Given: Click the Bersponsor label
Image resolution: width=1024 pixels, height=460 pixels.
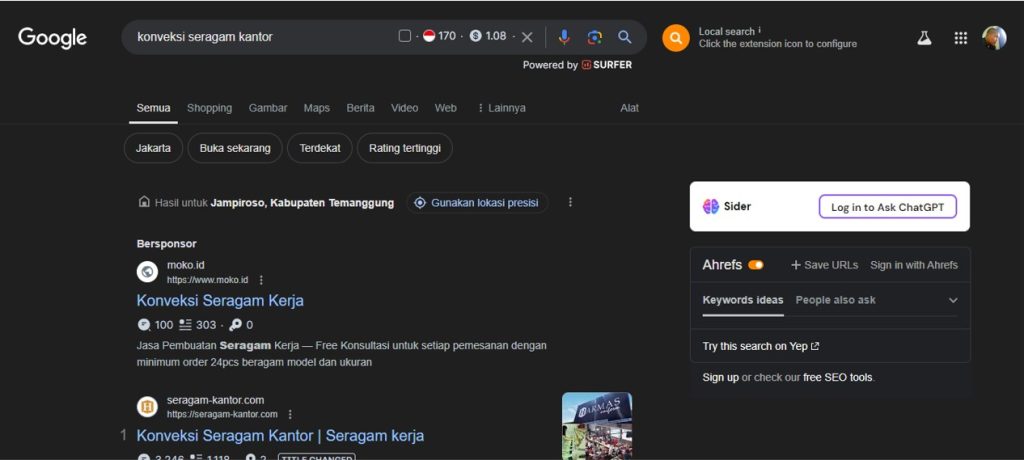Looking at the screenshot, I should (x=167, y=244).
